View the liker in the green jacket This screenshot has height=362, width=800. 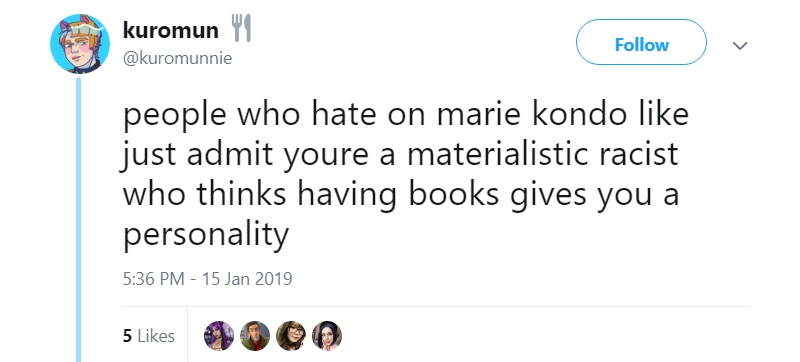click(255, 336)
